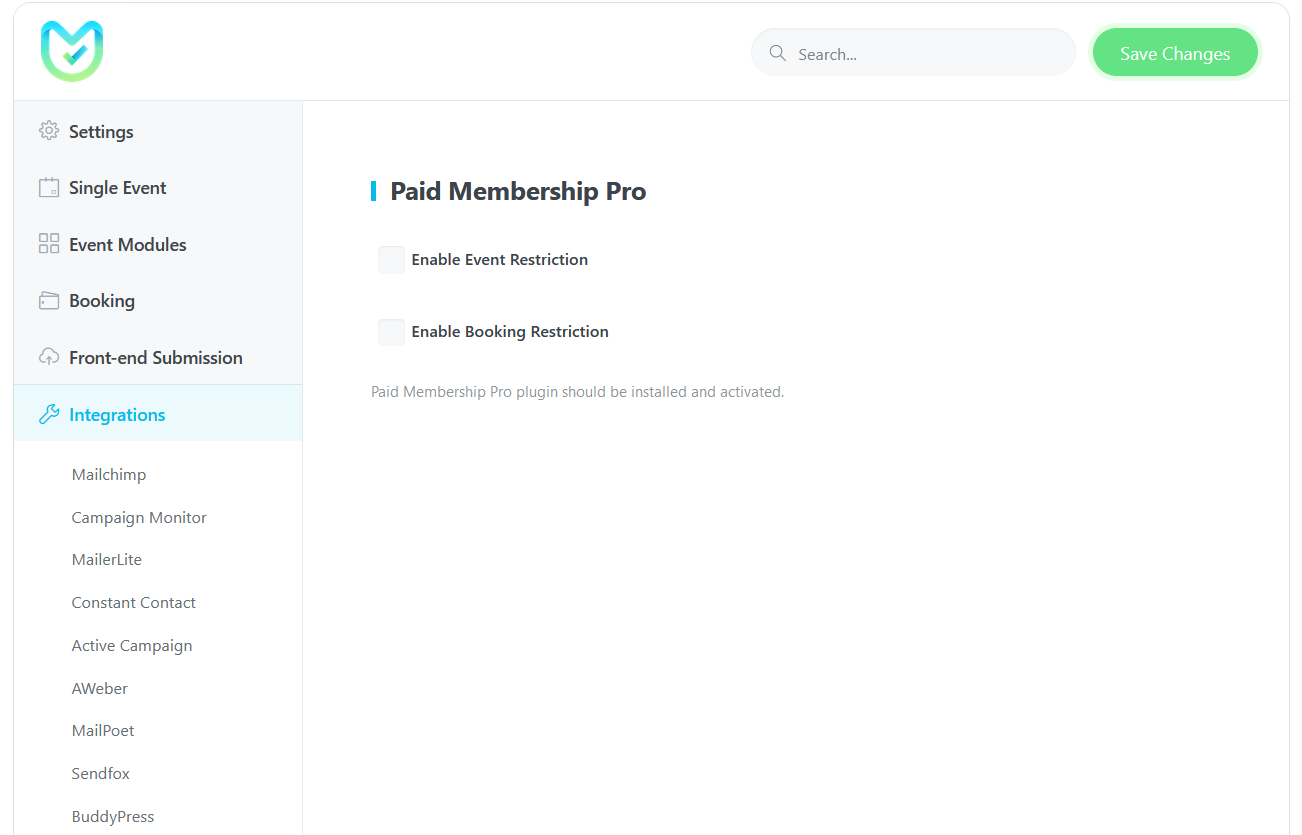The width and height of the screenshot is (1302, 835).
Task: Open AWeber integration settings
Action: 100,688
